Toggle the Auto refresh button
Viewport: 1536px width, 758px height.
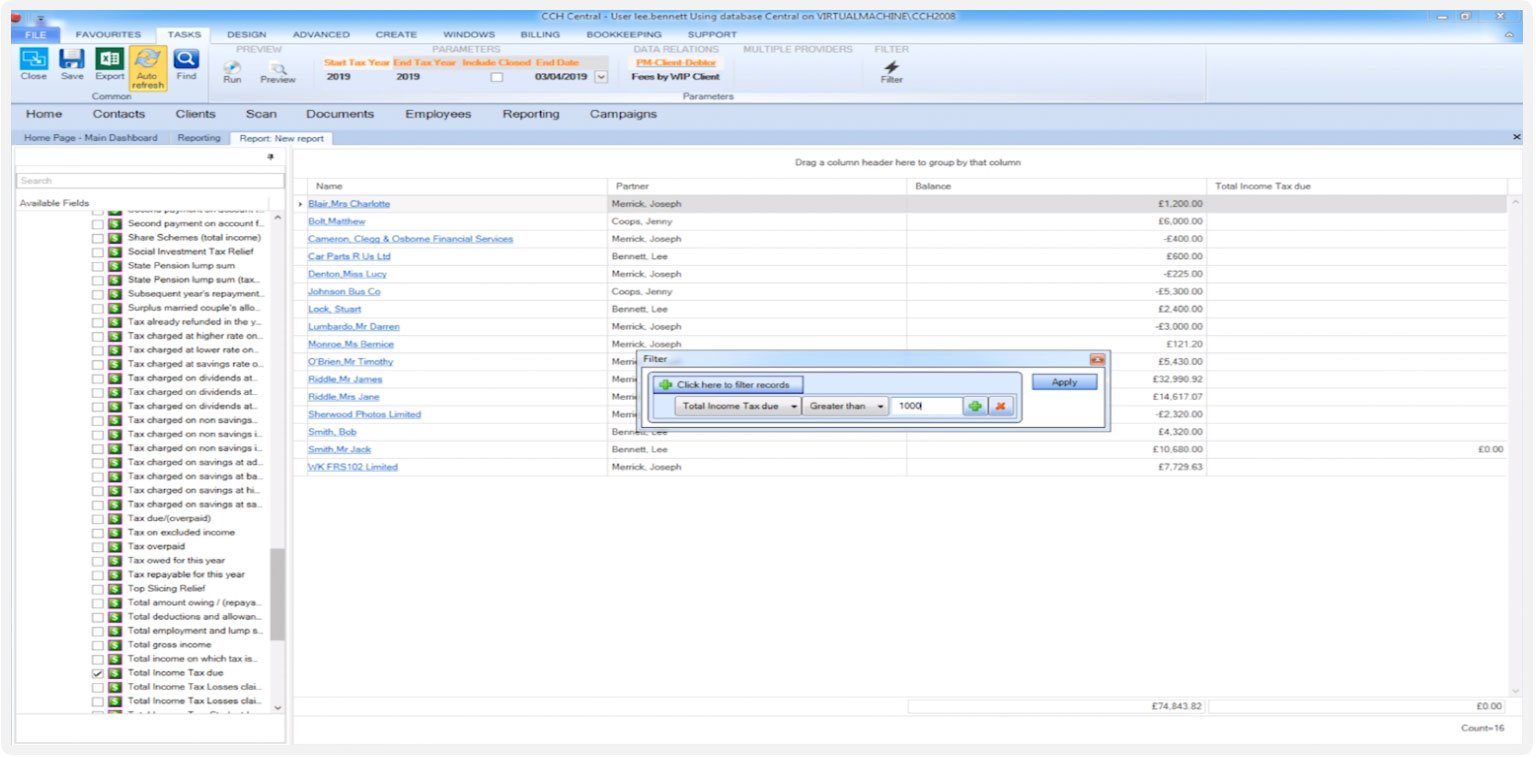[x=147, y=62]
